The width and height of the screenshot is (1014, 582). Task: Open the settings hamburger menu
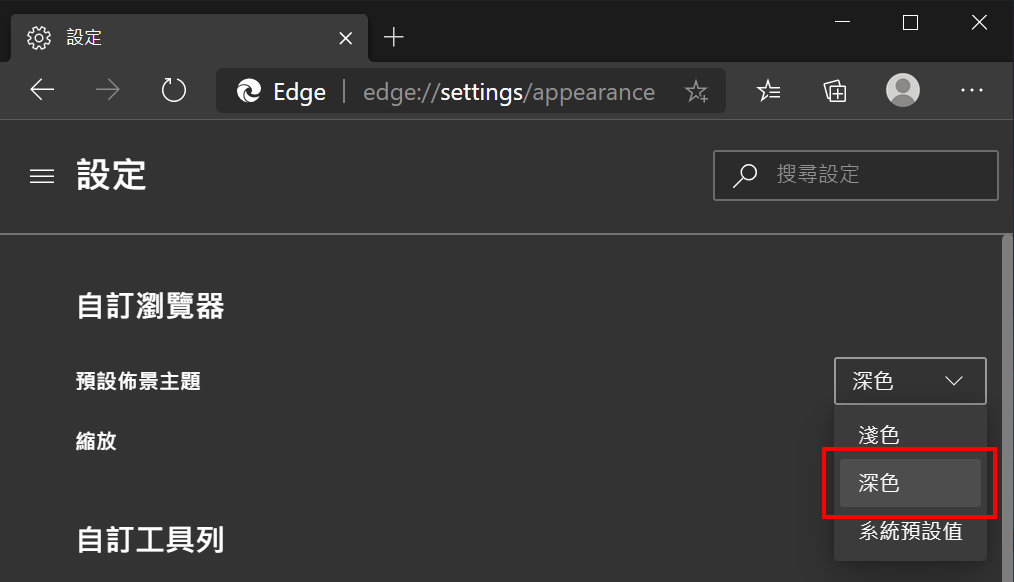click(x=42, y=176)
